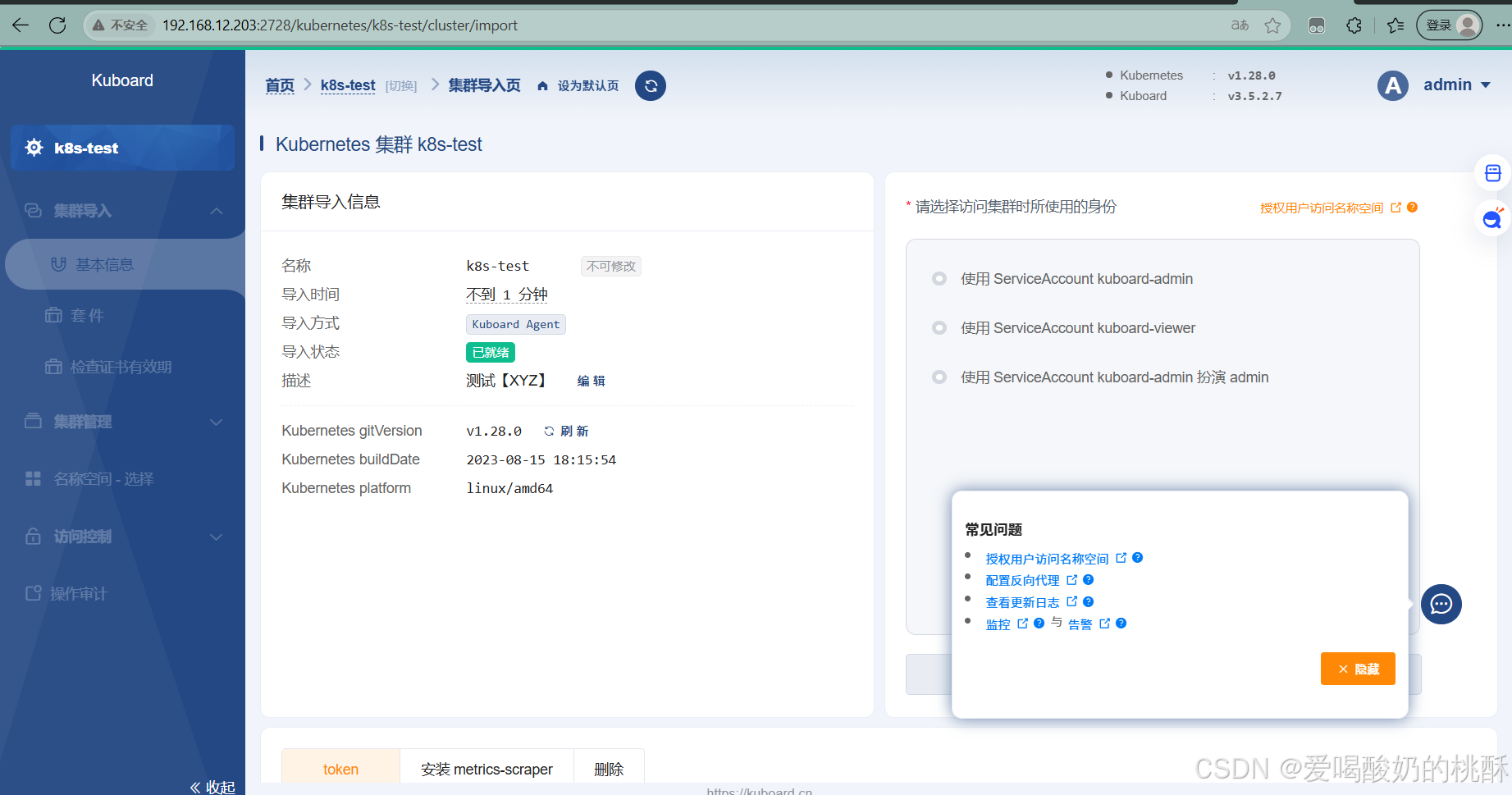Open the browser translate/read aloud icon

1240,25
